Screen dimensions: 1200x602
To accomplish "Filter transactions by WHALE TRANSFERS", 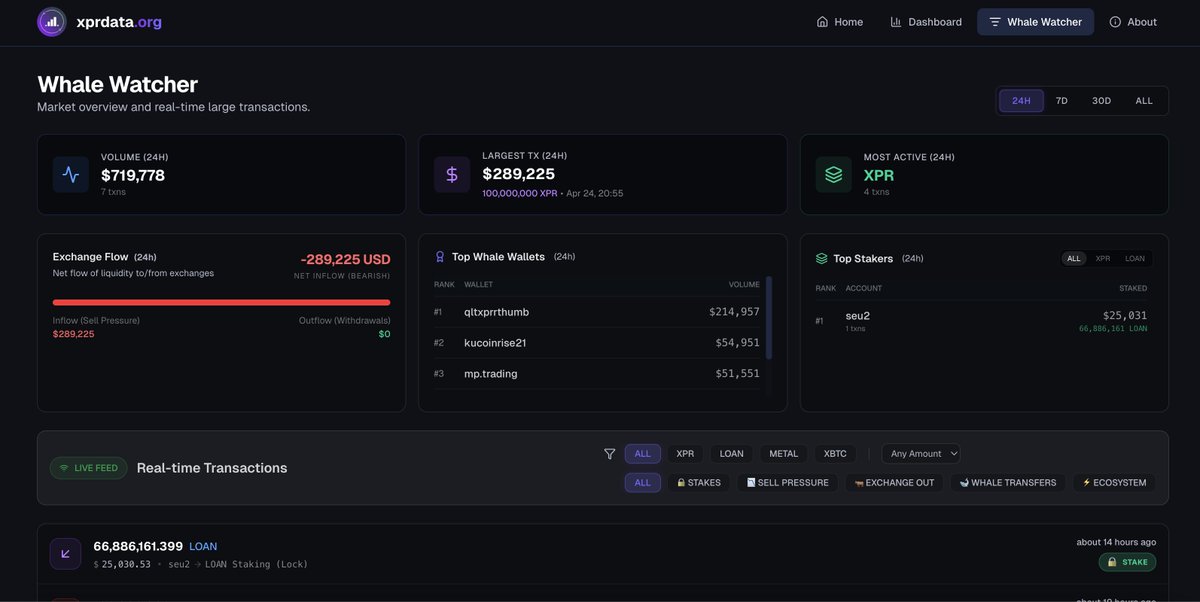I will point(1008,483).
